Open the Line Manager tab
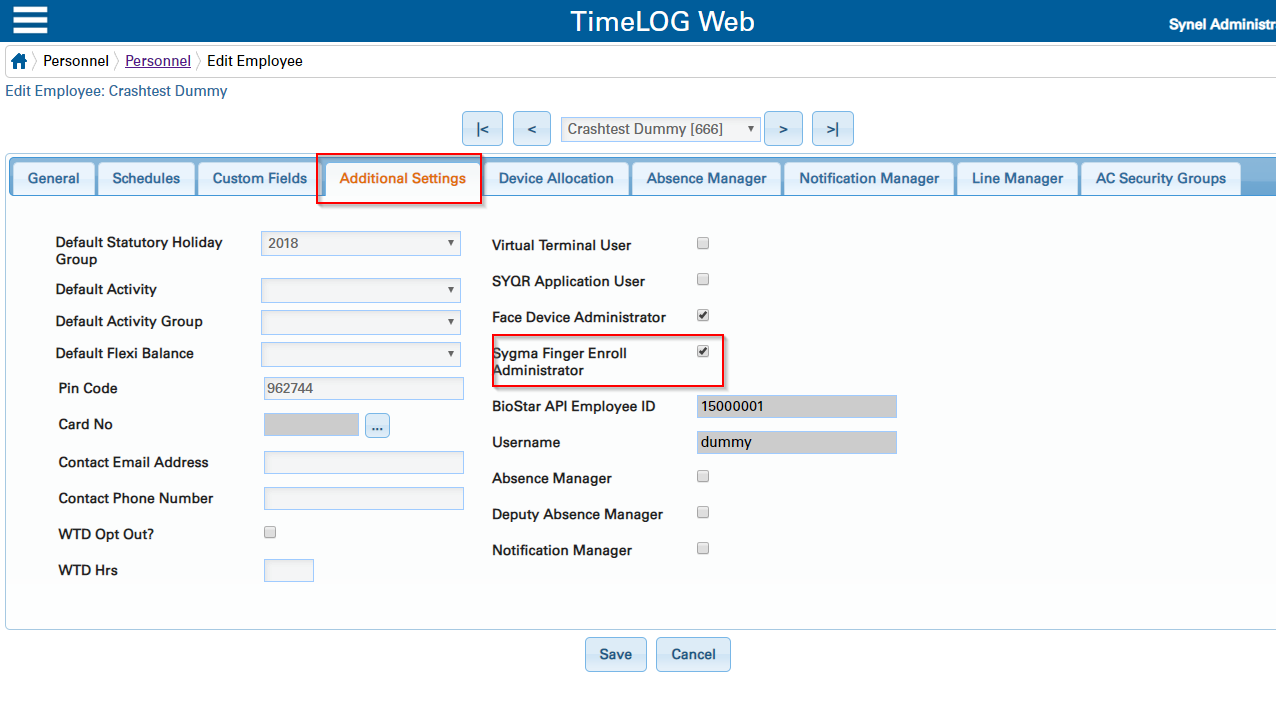This screenshot has width=1276, height=719. [1018, 178]
